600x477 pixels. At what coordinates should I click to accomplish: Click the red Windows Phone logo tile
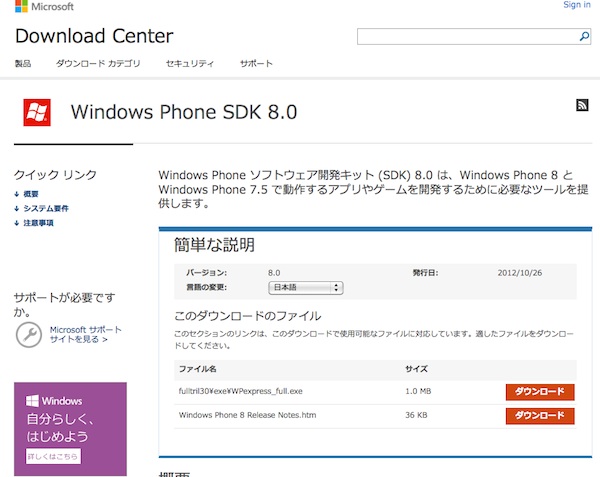[x=37, y=112]
